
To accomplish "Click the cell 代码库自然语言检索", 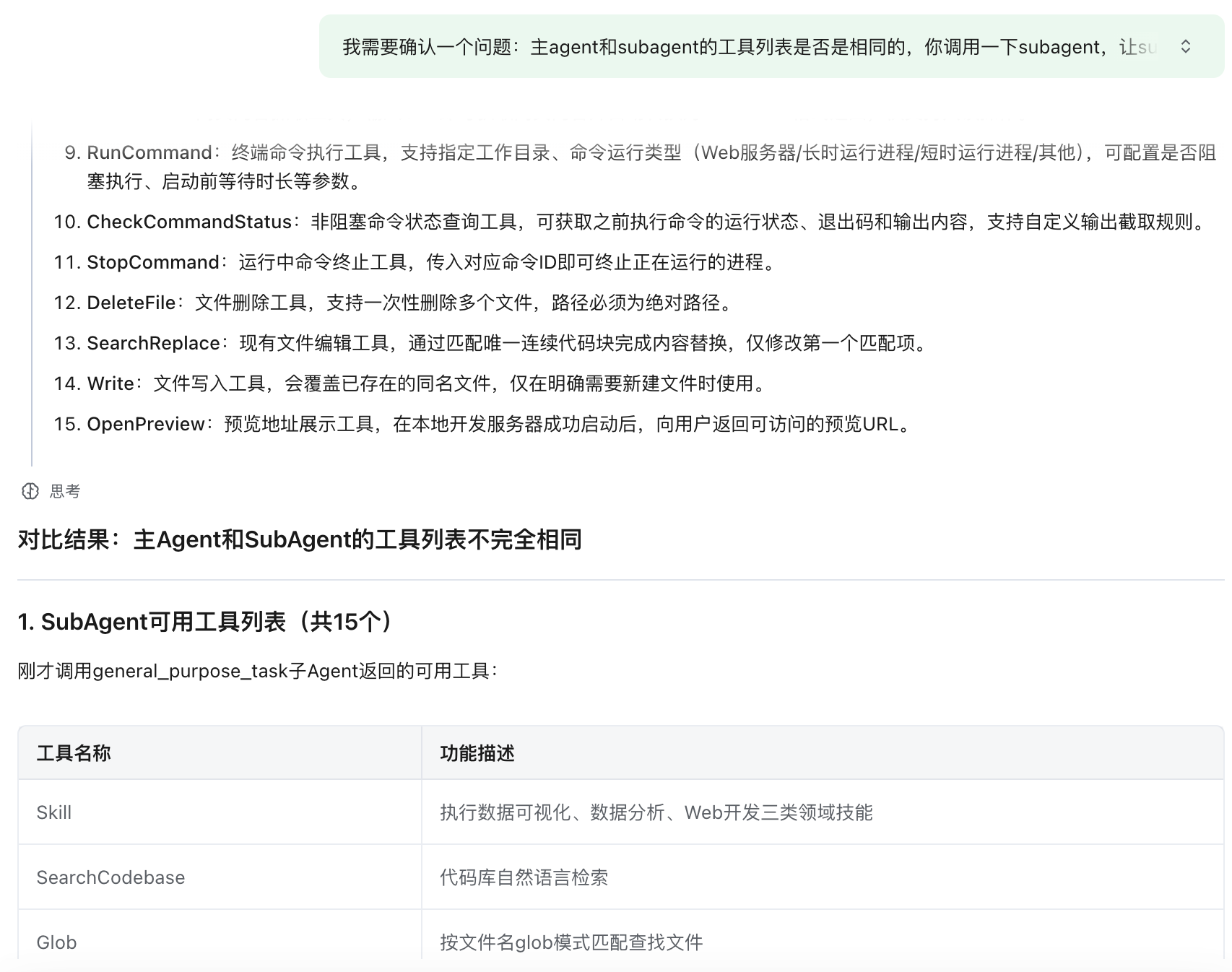I will (823, 877).
